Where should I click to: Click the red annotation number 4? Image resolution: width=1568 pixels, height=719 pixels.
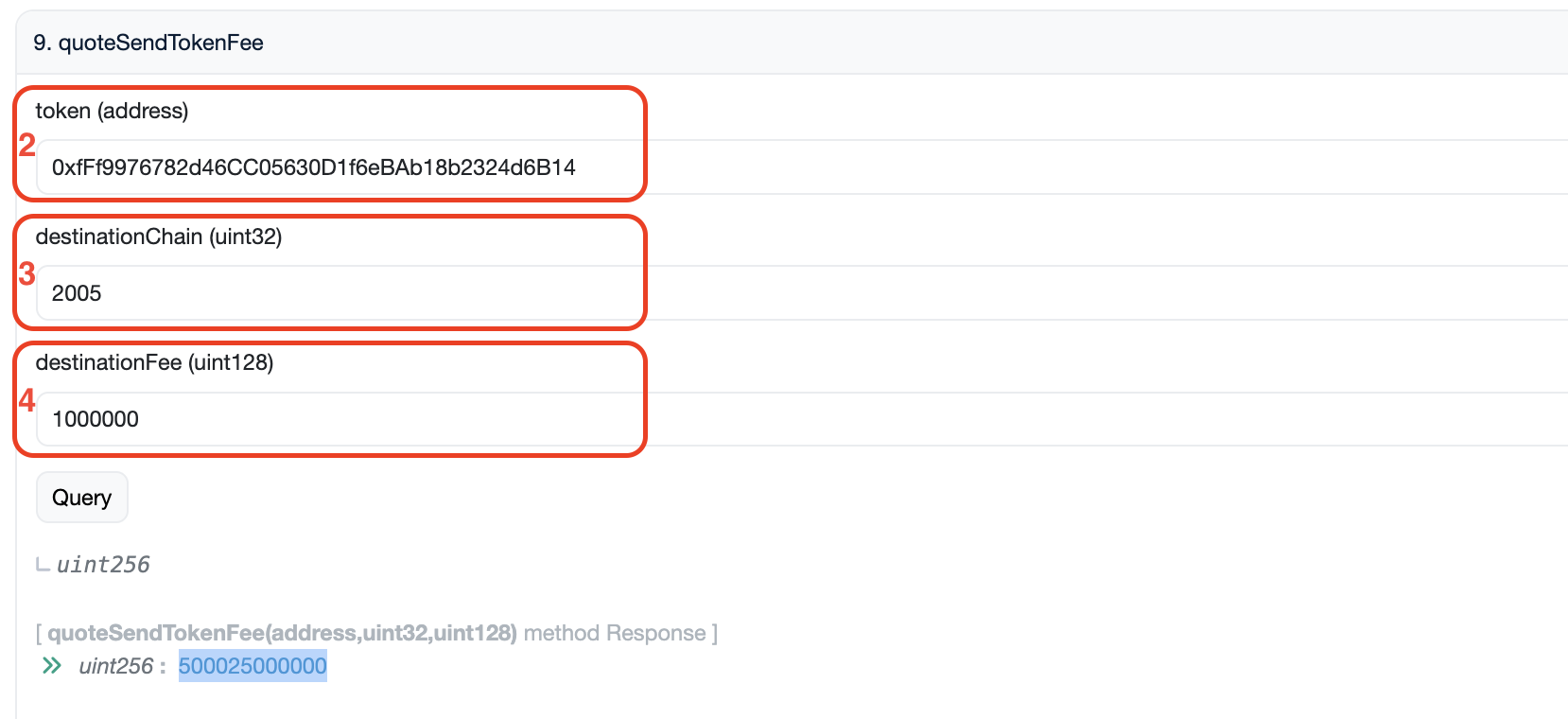26,400
